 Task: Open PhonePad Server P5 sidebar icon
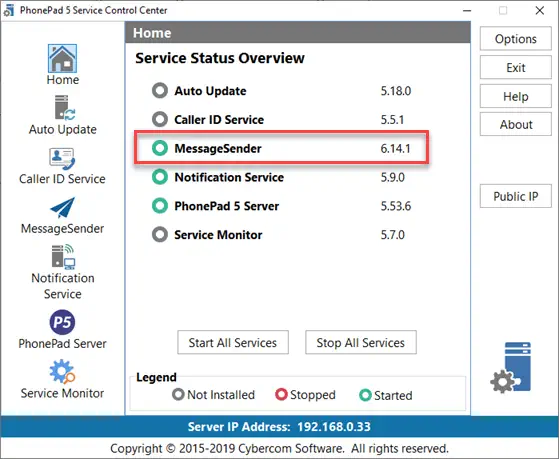(x=62, y=322)
